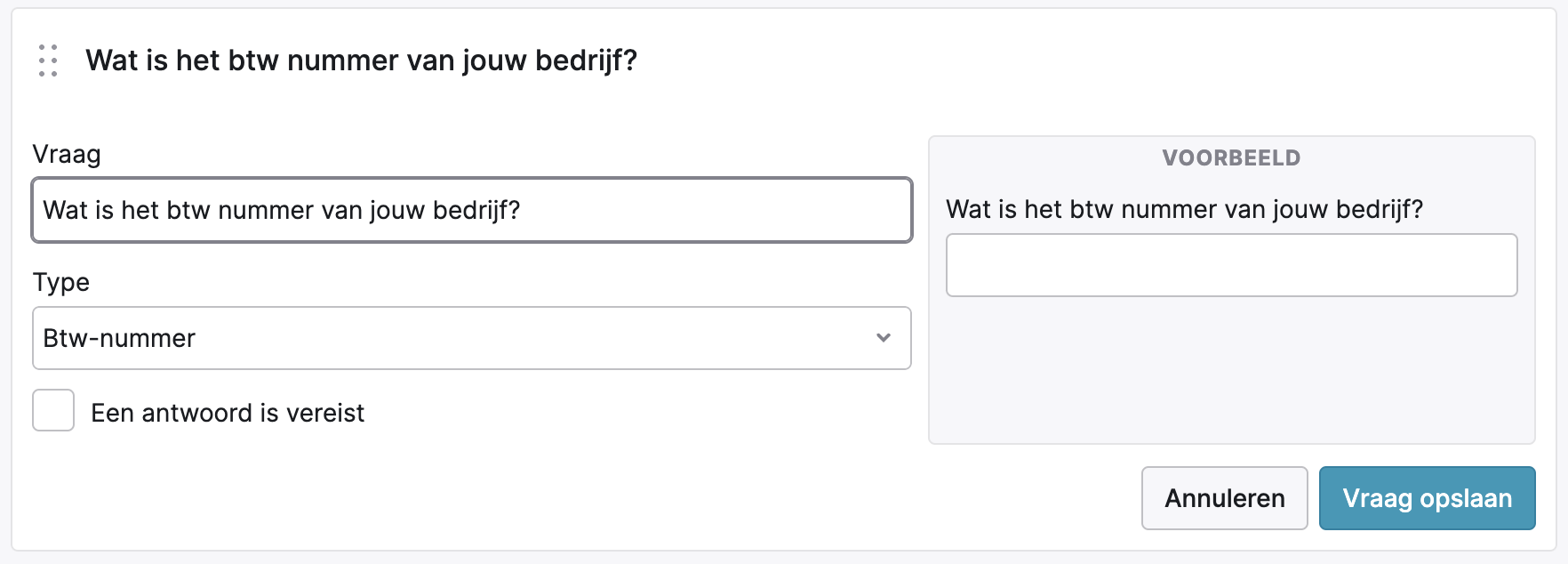Click blank header area right of title
This screenshot has height=564, width=1568.
1067,60
